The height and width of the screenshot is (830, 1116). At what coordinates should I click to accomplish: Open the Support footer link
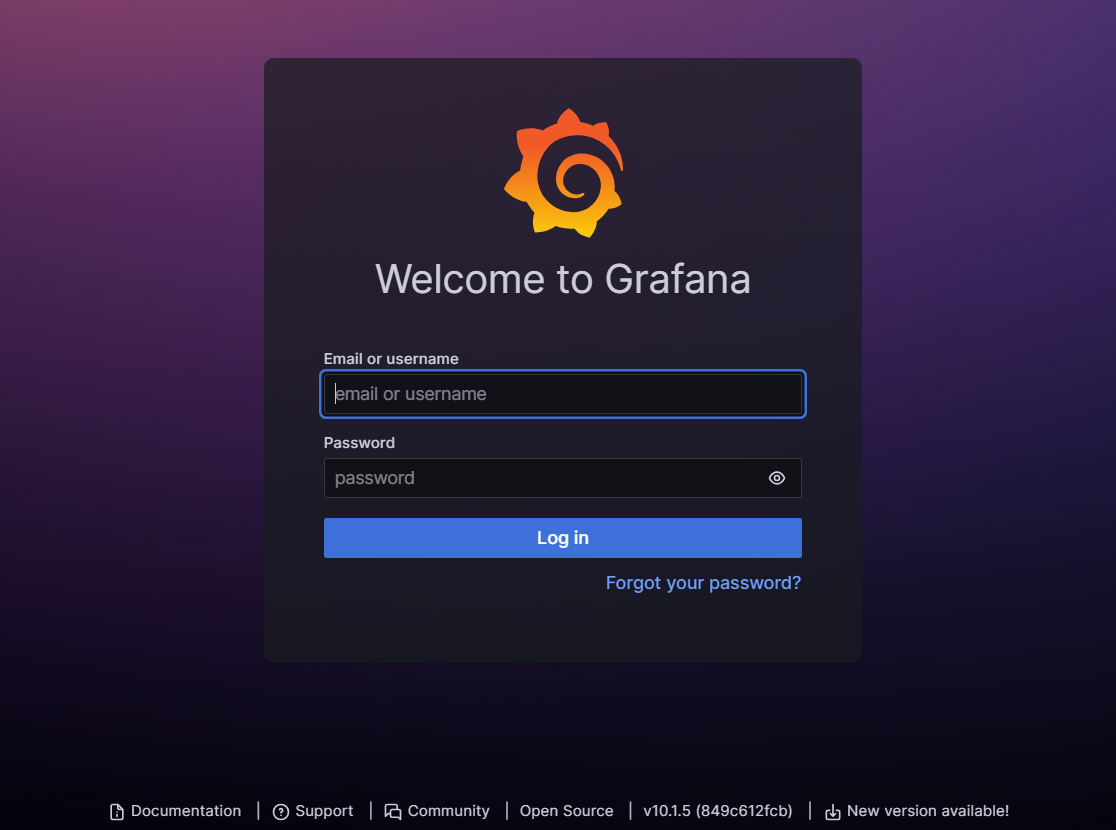[313, 811]
